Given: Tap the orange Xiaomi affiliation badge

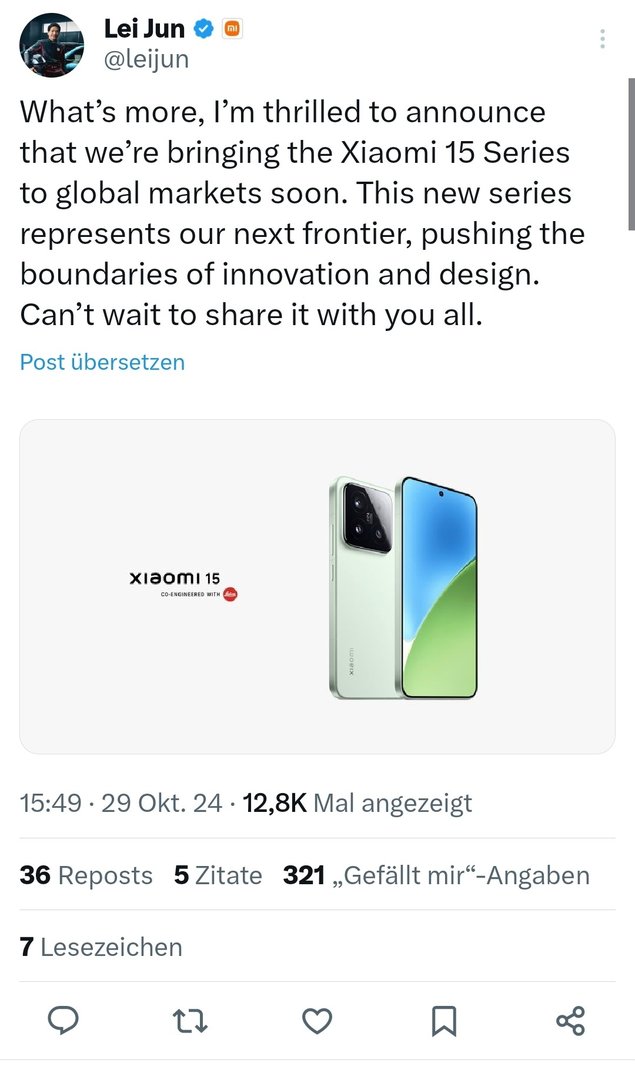Looking at the screenshot, I should click(x=233, y=28).
